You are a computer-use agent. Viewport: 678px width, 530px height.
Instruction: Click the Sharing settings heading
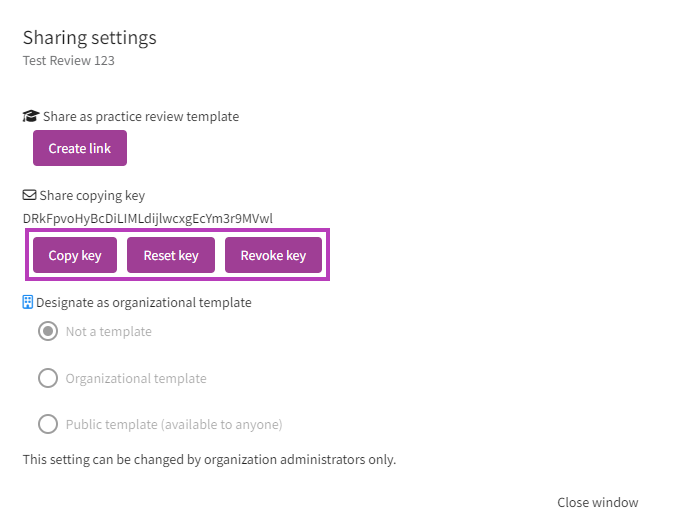[90, 38]
